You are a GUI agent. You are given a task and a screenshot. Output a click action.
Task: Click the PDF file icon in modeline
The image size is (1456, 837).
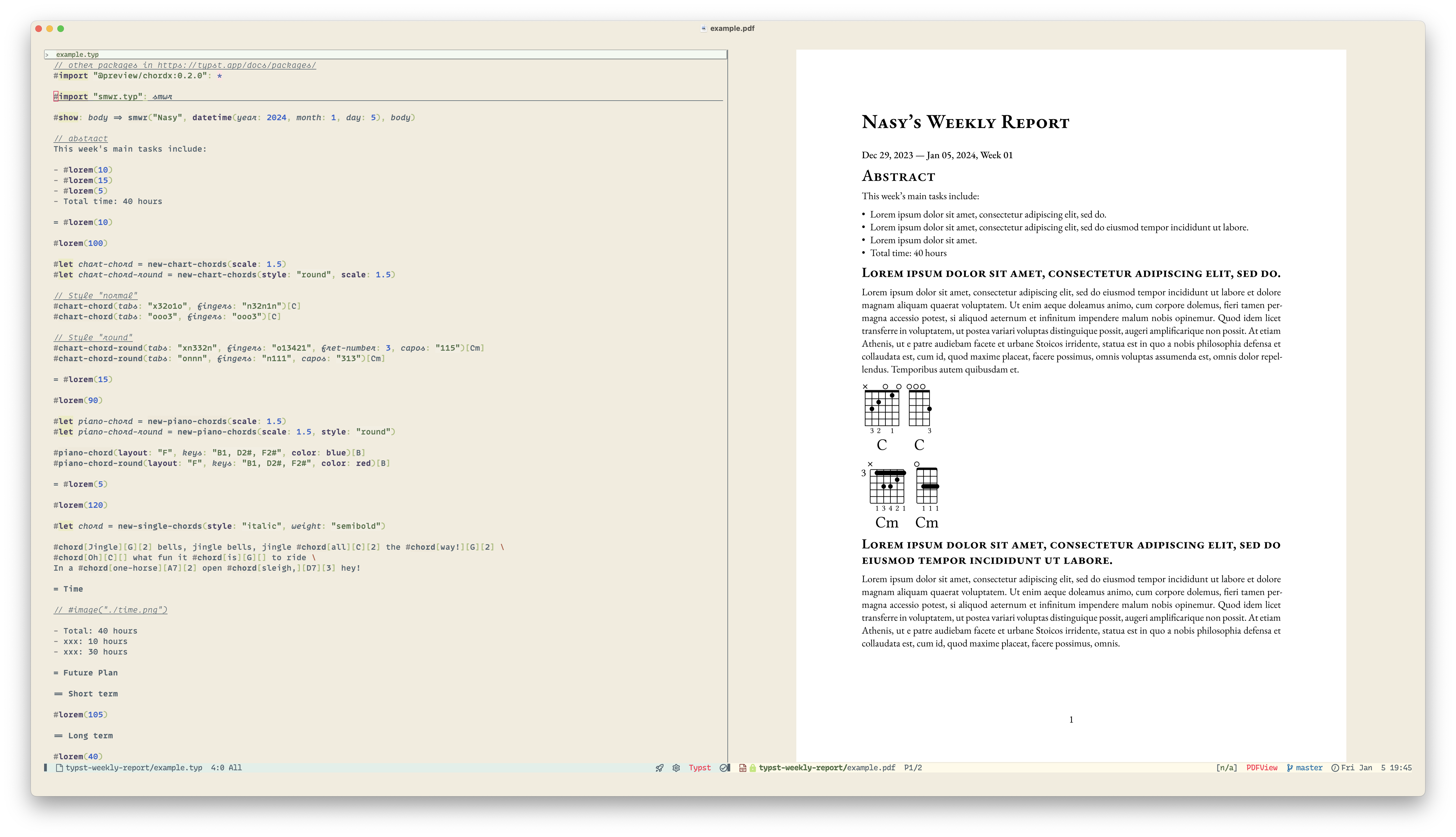[x=742, y=768]
